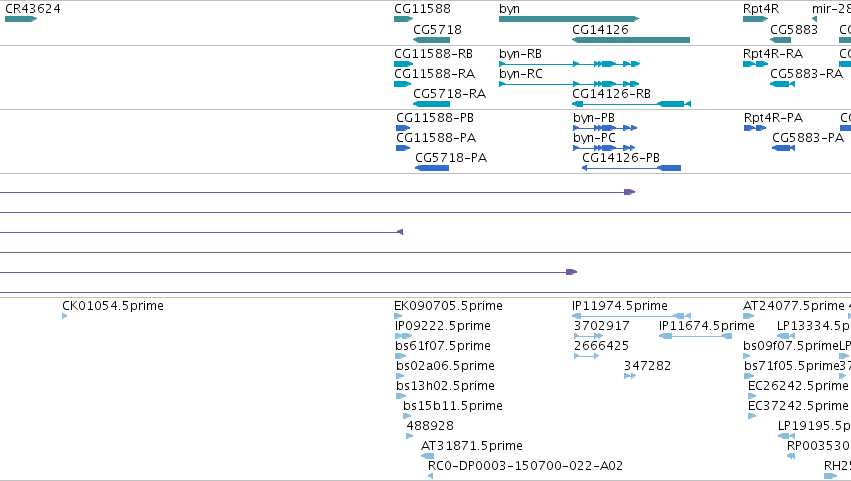
Task: Click the LP13334 EST label
Action: [814, 326]
